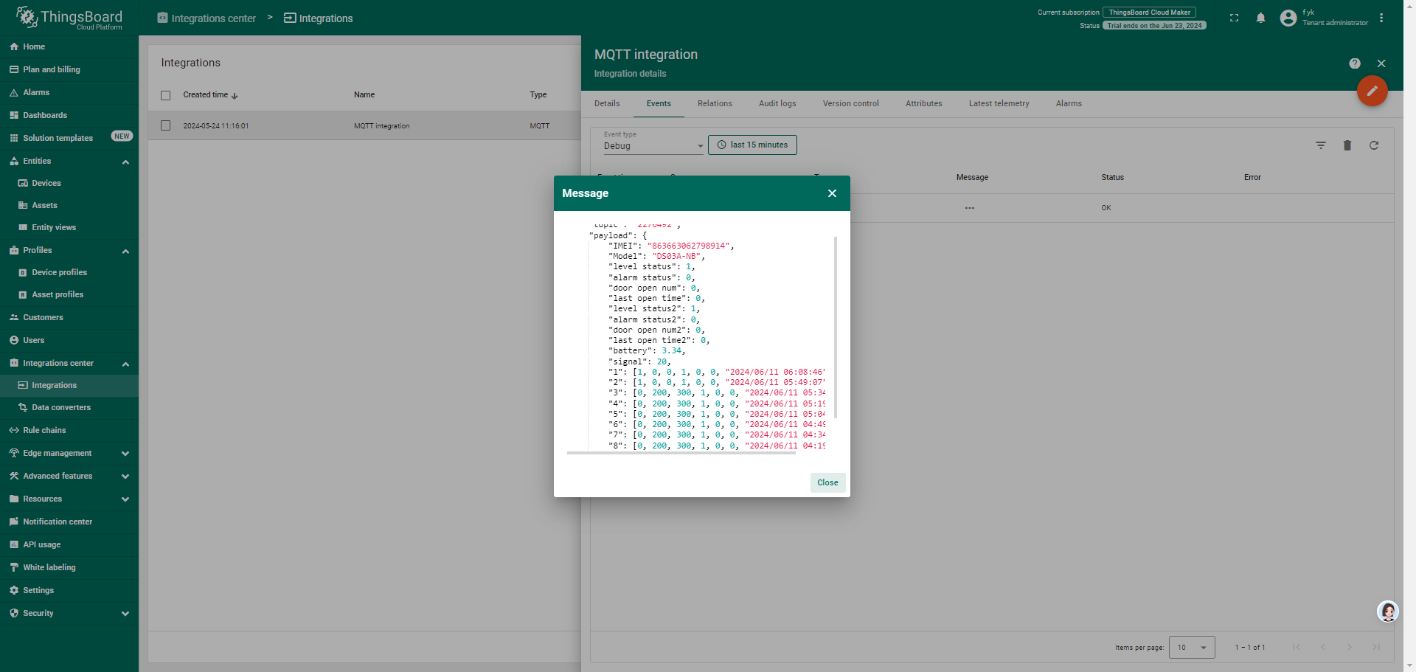This screenshot has width=1416, height=672.
Task: Open items per page dropdown
Action: click(x=1192, y=647)
